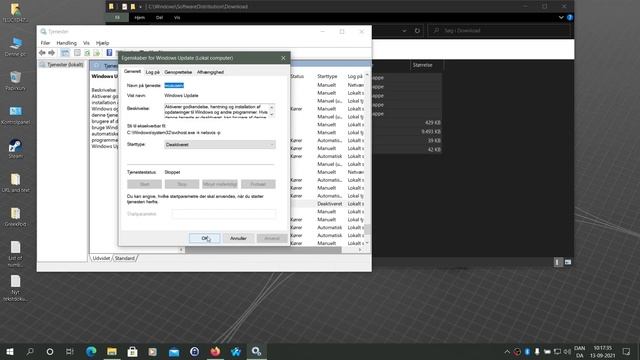Screen dimensions: 640x360
Task: Click the Refresh icon in Explorer address bar
Action: coord(417,31)
